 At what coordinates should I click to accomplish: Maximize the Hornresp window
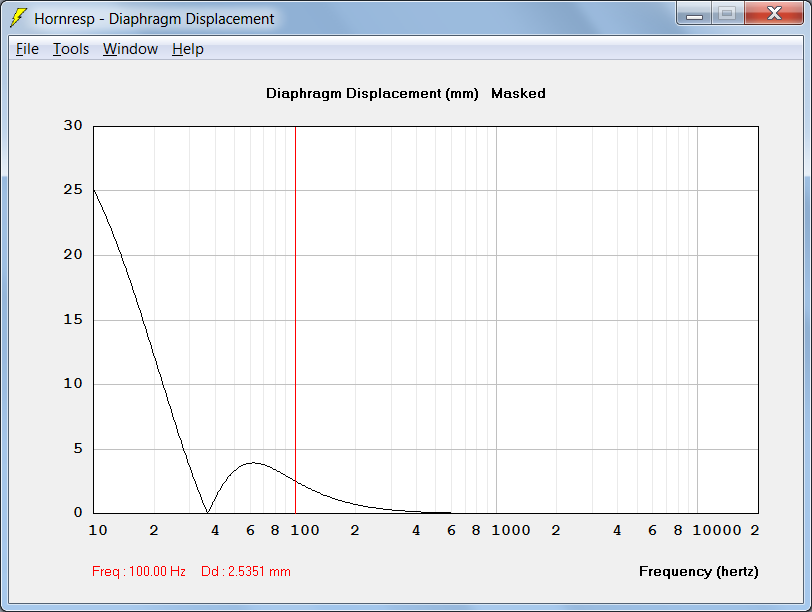coord(727,14)
